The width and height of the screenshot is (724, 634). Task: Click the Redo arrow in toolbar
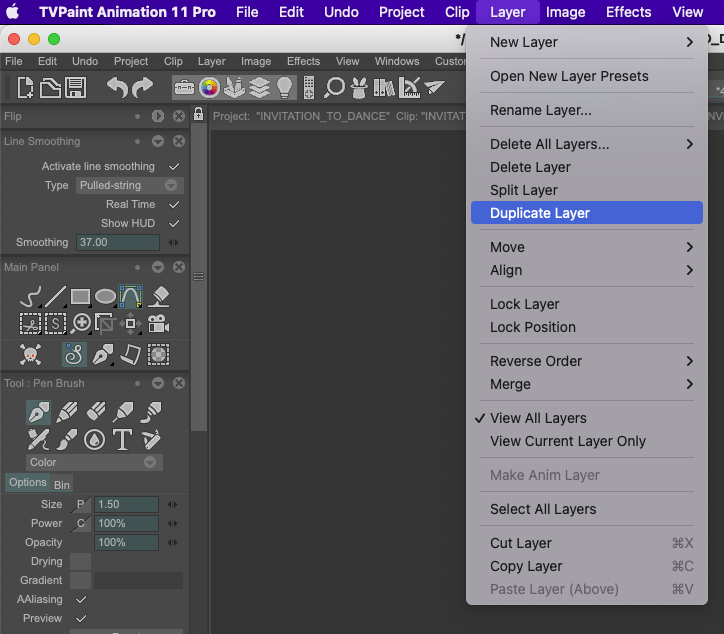tap(142, 87)
